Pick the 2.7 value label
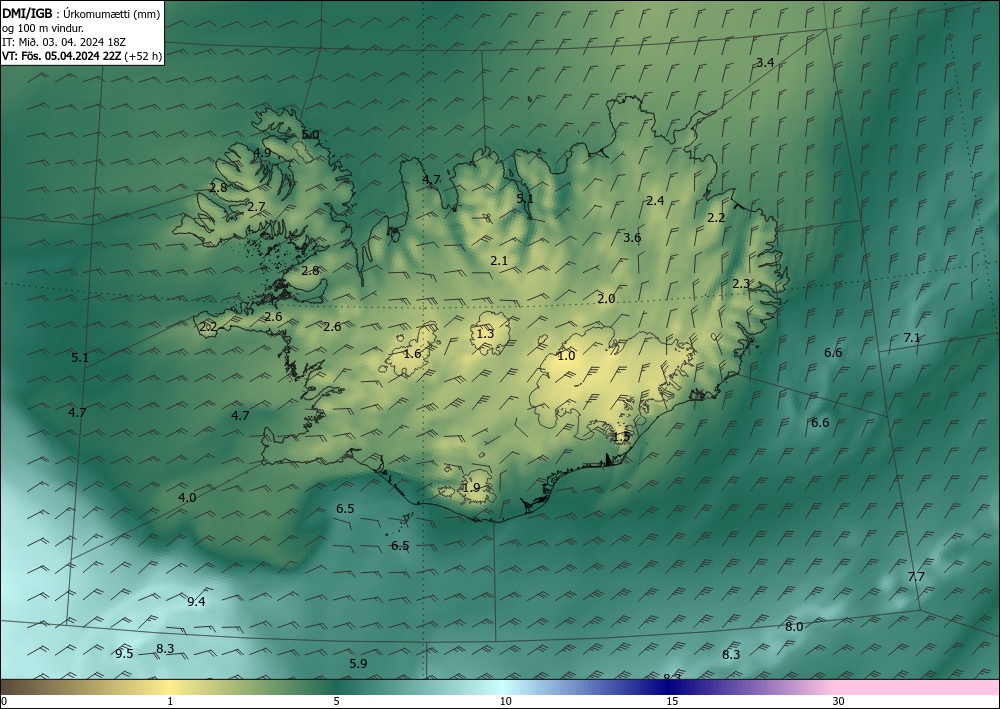The height and width of the screenshot is (709, 1000). [x=256, y=207]
